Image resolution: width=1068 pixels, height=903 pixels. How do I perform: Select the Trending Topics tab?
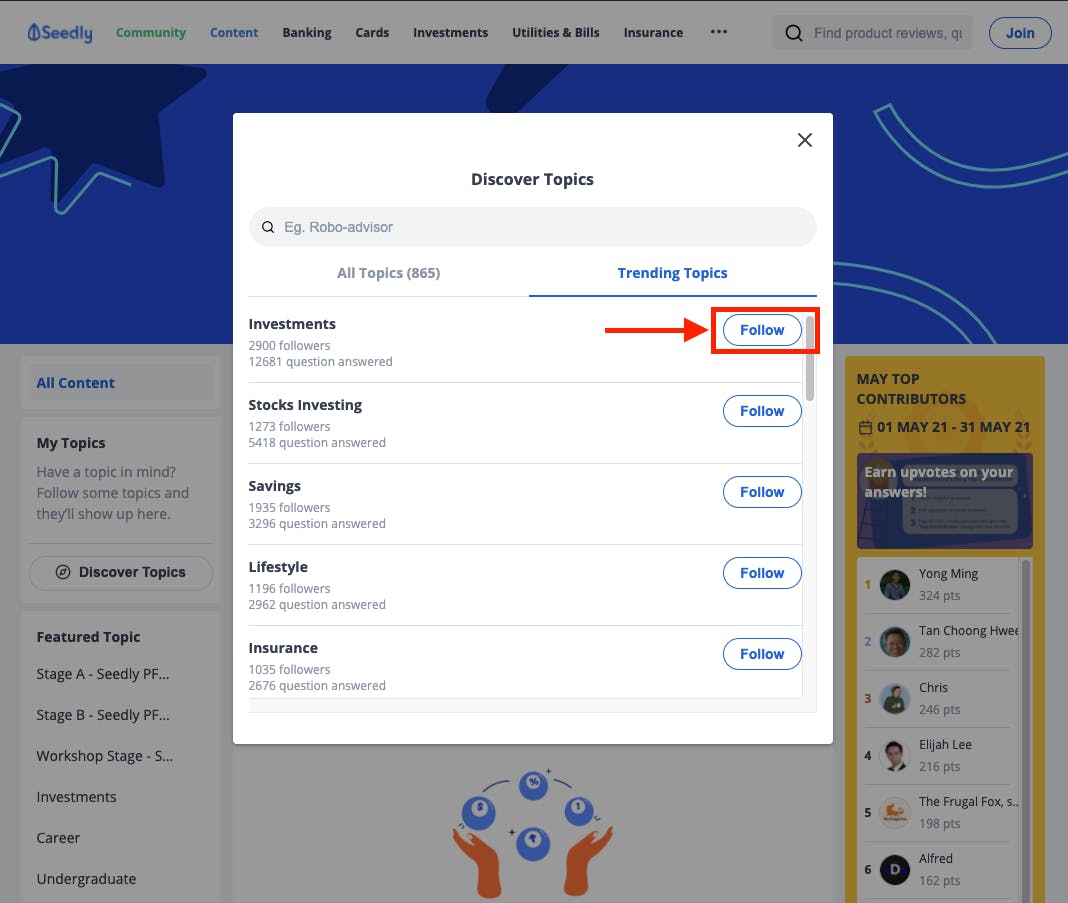tap(672, 273)
